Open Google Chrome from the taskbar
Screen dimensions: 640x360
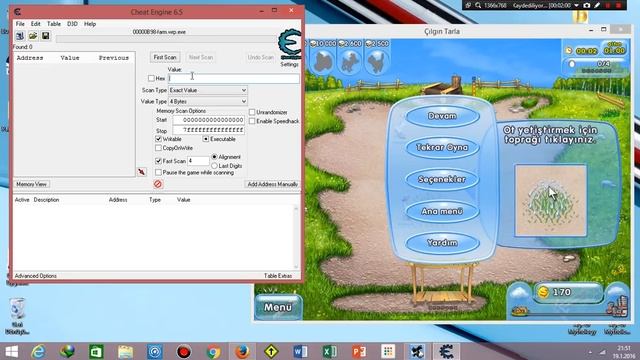213,351
